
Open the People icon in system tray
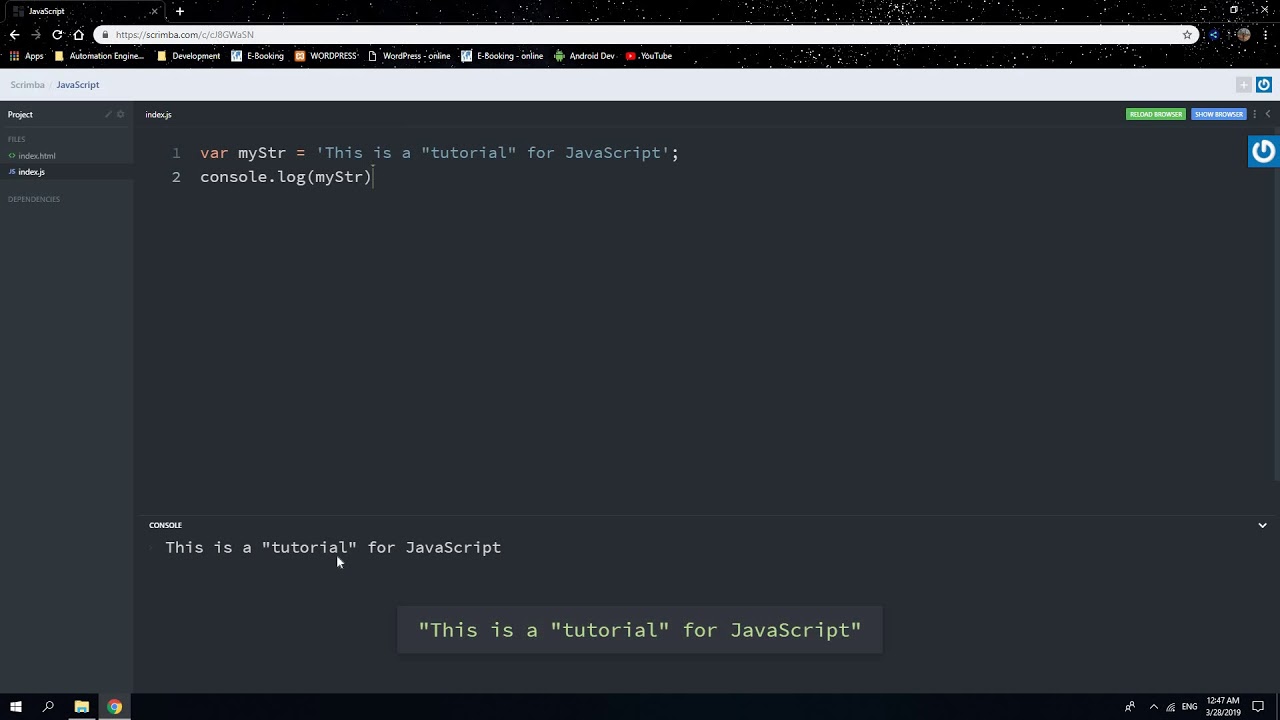coord(1130,707)
